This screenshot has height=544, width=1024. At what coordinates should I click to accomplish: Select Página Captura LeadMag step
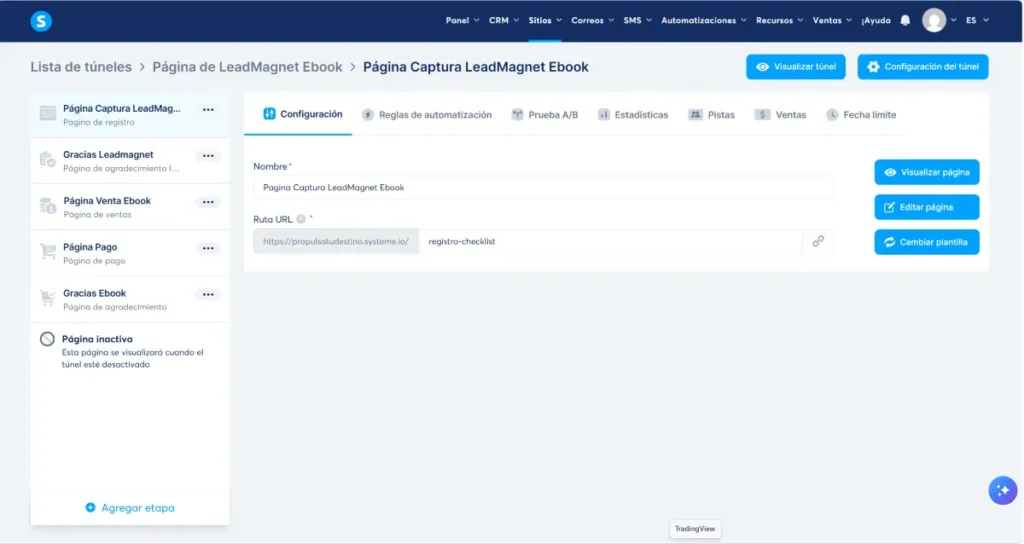(130, 114)
